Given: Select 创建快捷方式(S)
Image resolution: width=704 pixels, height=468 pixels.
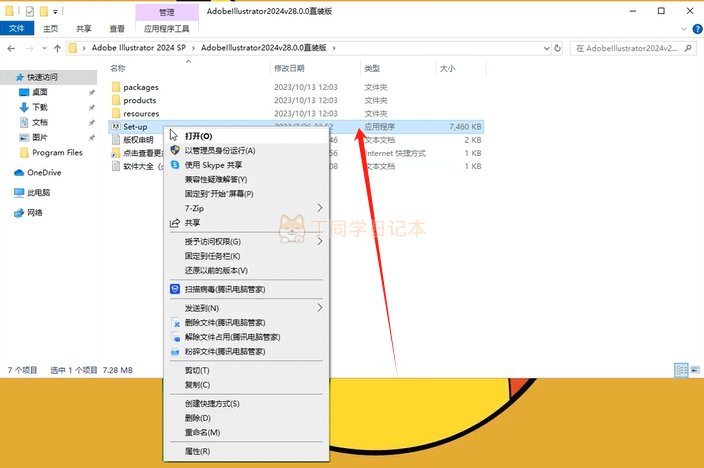Looking at the screenshot, I should tap(246, 403).
